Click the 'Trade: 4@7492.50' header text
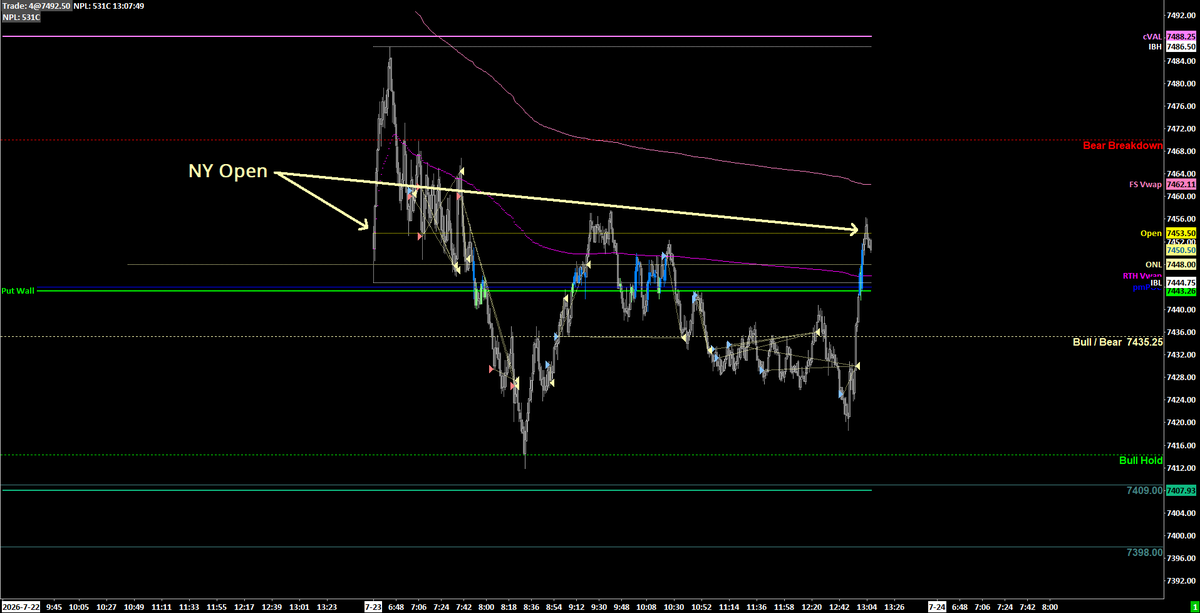 click(36, 5)
